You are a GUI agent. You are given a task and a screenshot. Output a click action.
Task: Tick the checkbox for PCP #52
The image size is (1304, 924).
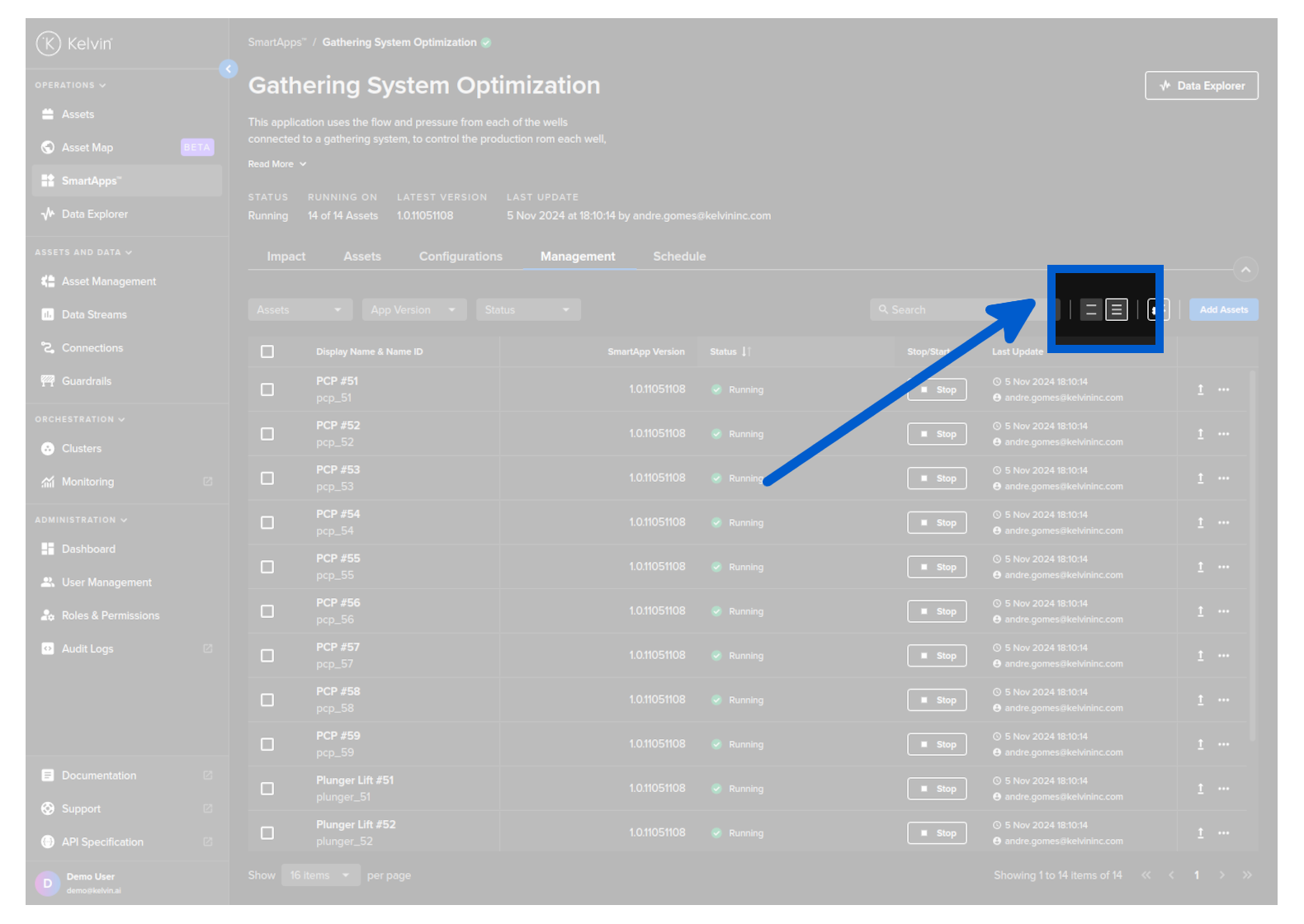point(267,434)
